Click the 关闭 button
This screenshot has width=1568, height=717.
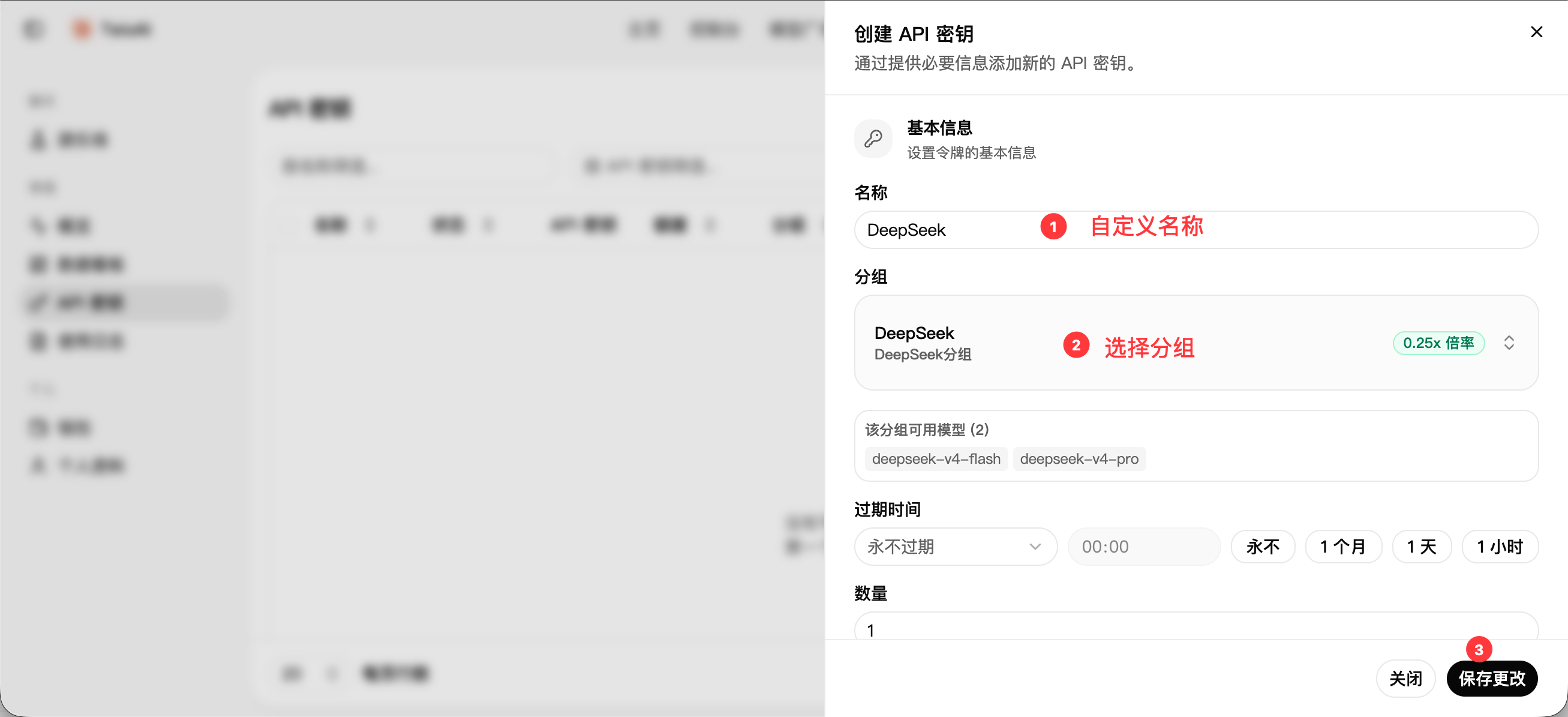click(1405, 678)
